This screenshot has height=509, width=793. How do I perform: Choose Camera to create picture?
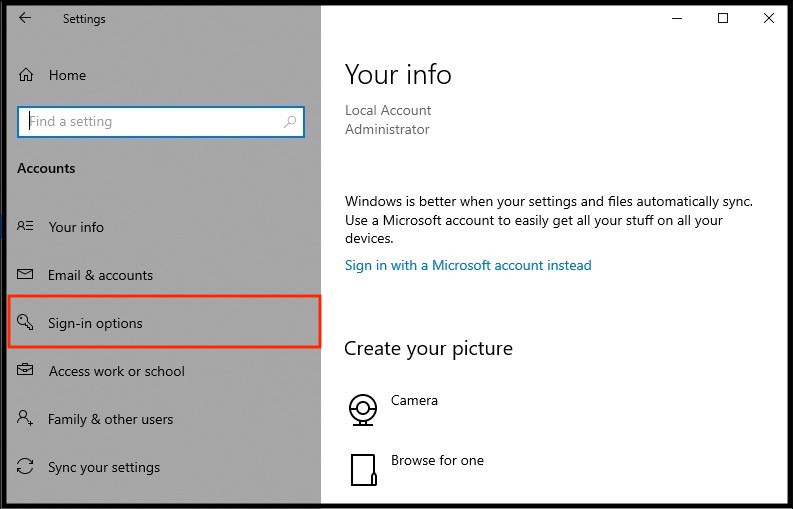(x=414, y=400)
